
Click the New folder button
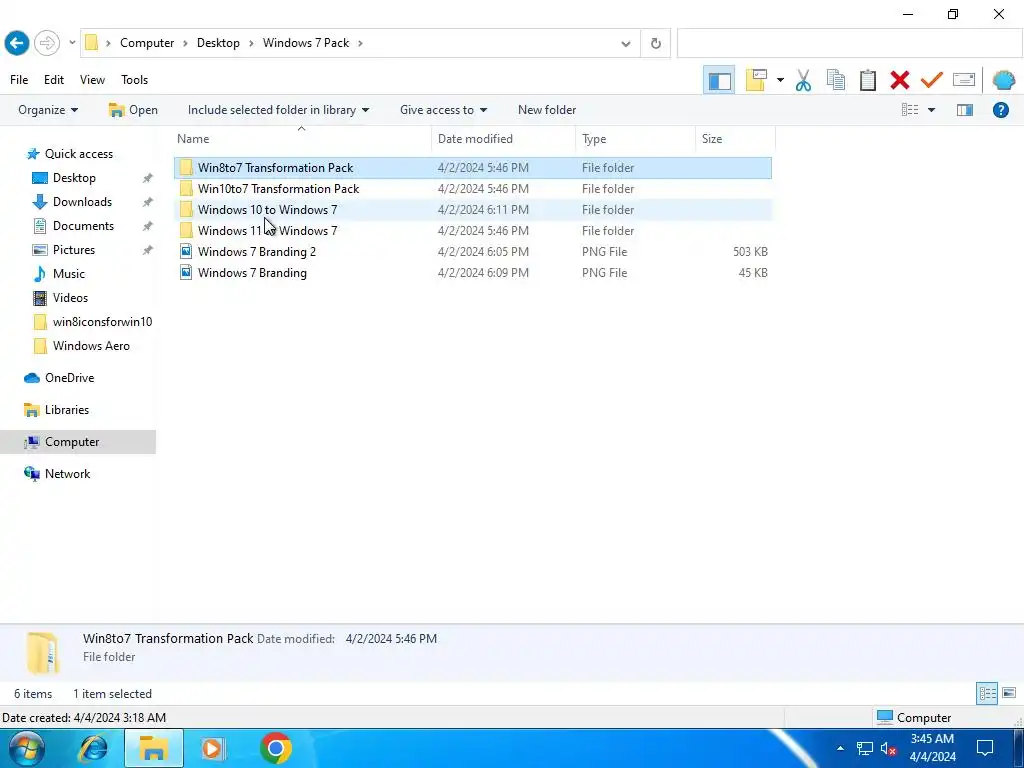click(x=547, y=110)
